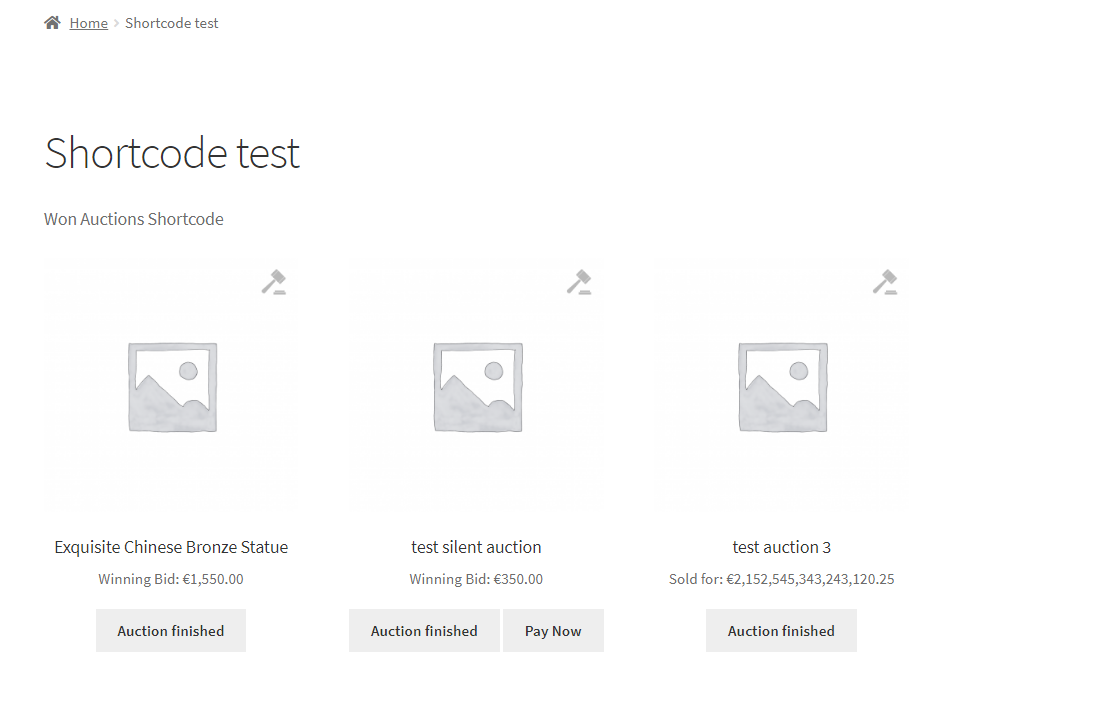Click gavel icon on test auction 3
The image size is (1098, 719).
tap(884, 282)
